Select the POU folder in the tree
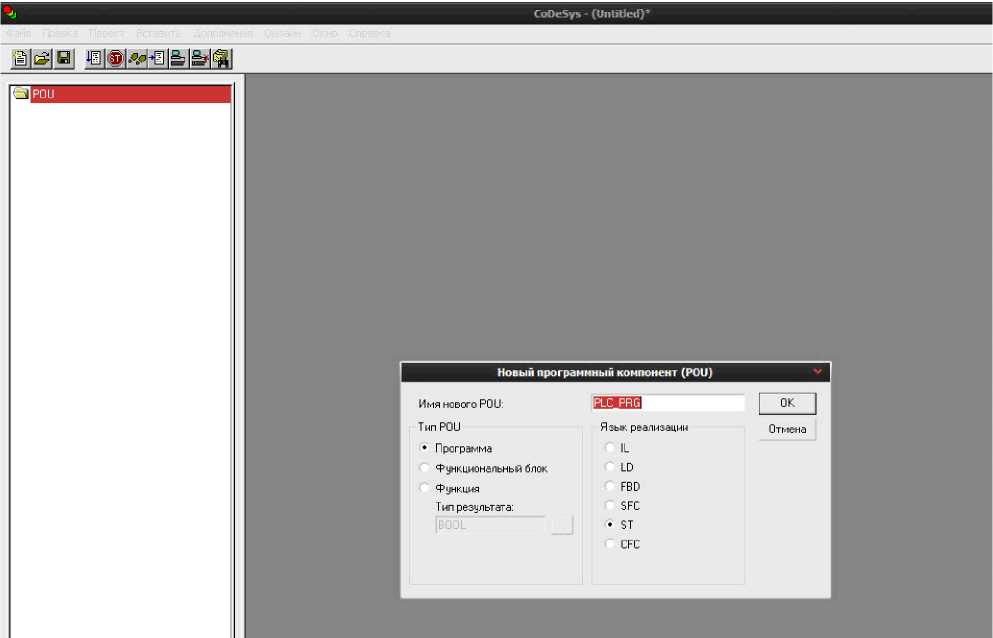 (x=43, y=95)
